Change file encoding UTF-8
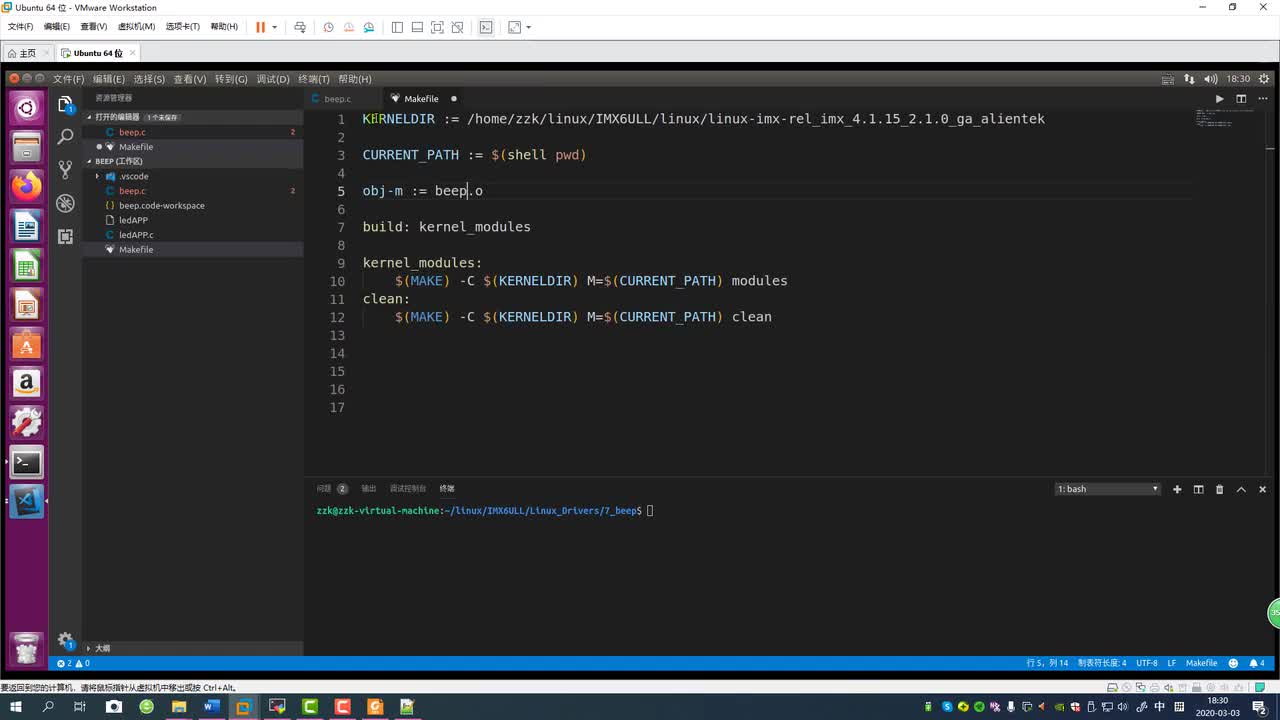 (1147, 663)
